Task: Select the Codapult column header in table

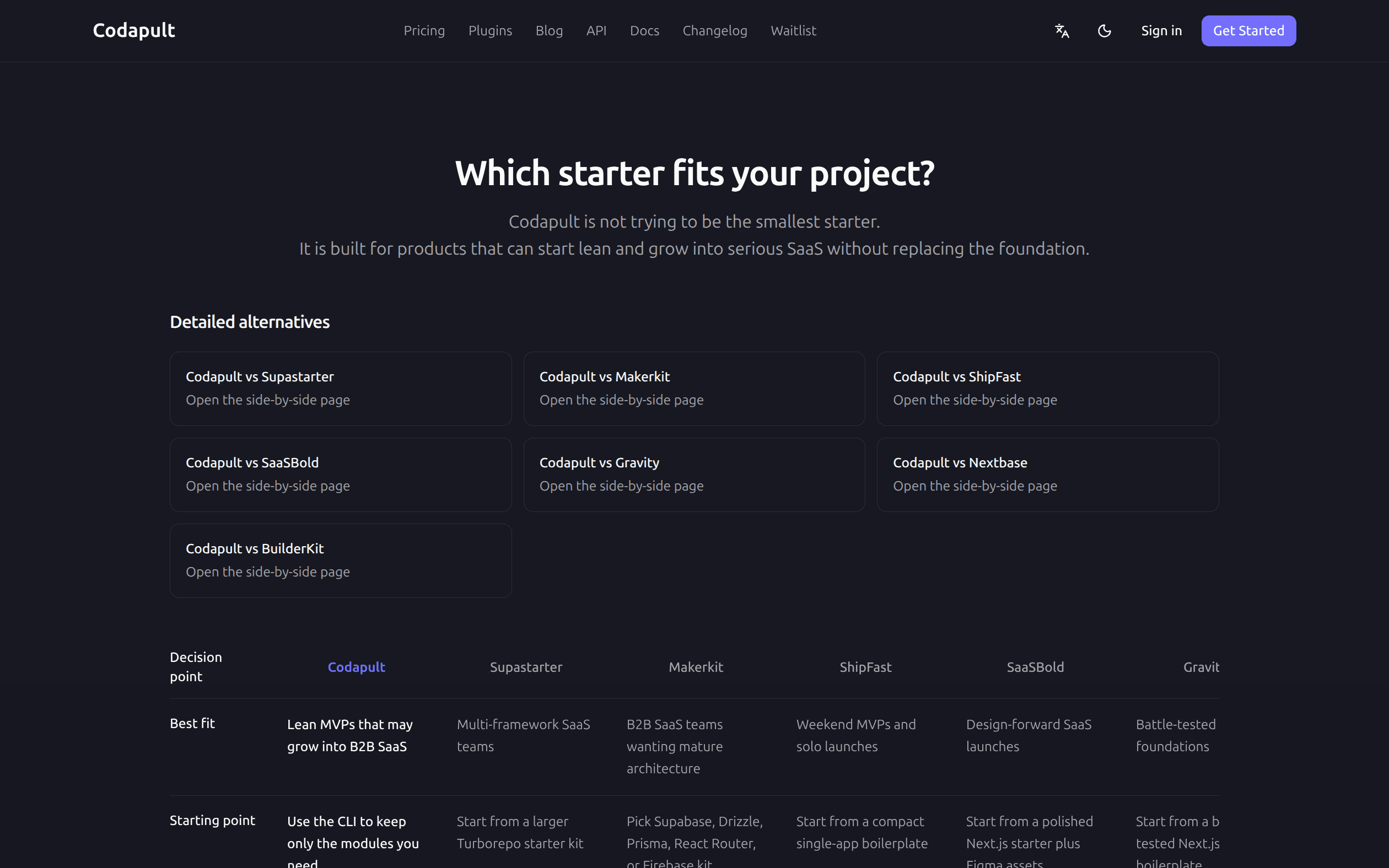Action: (357, 667)
